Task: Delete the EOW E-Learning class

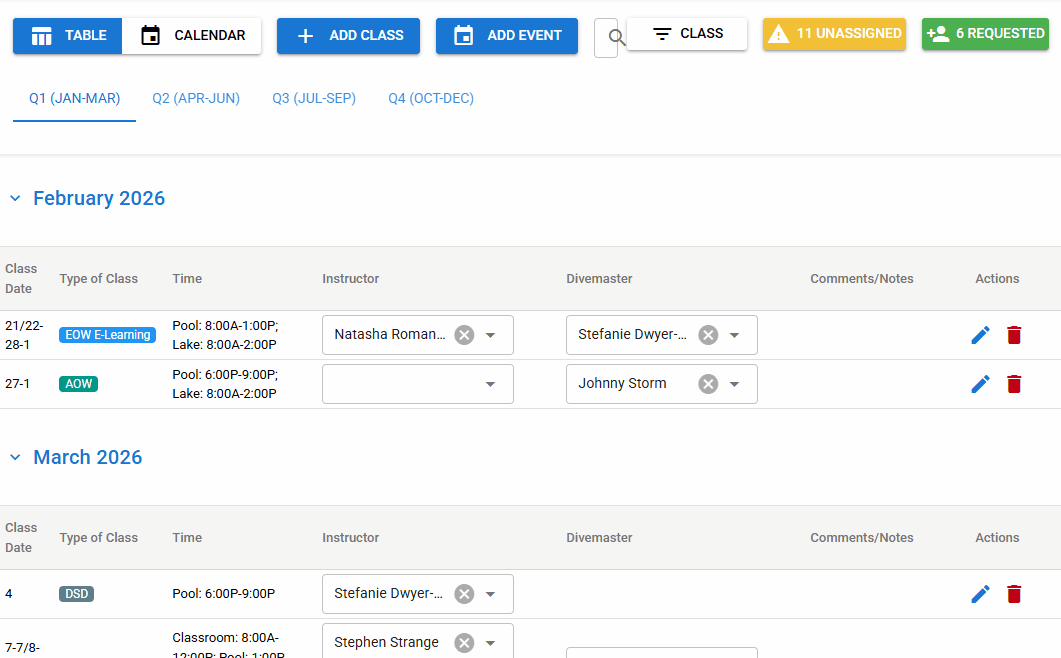Action: pyautogui.click(x=1014, y=335)
